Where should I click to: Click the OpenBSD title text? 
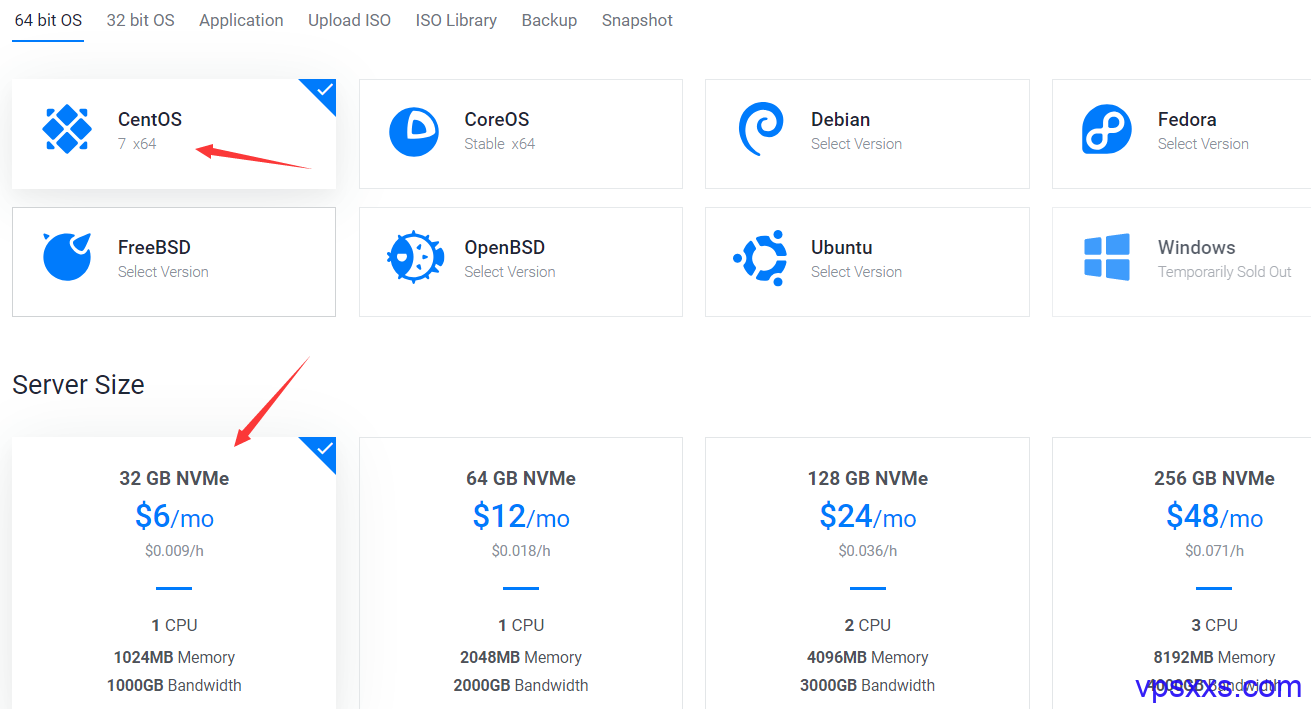click(505, 248)
